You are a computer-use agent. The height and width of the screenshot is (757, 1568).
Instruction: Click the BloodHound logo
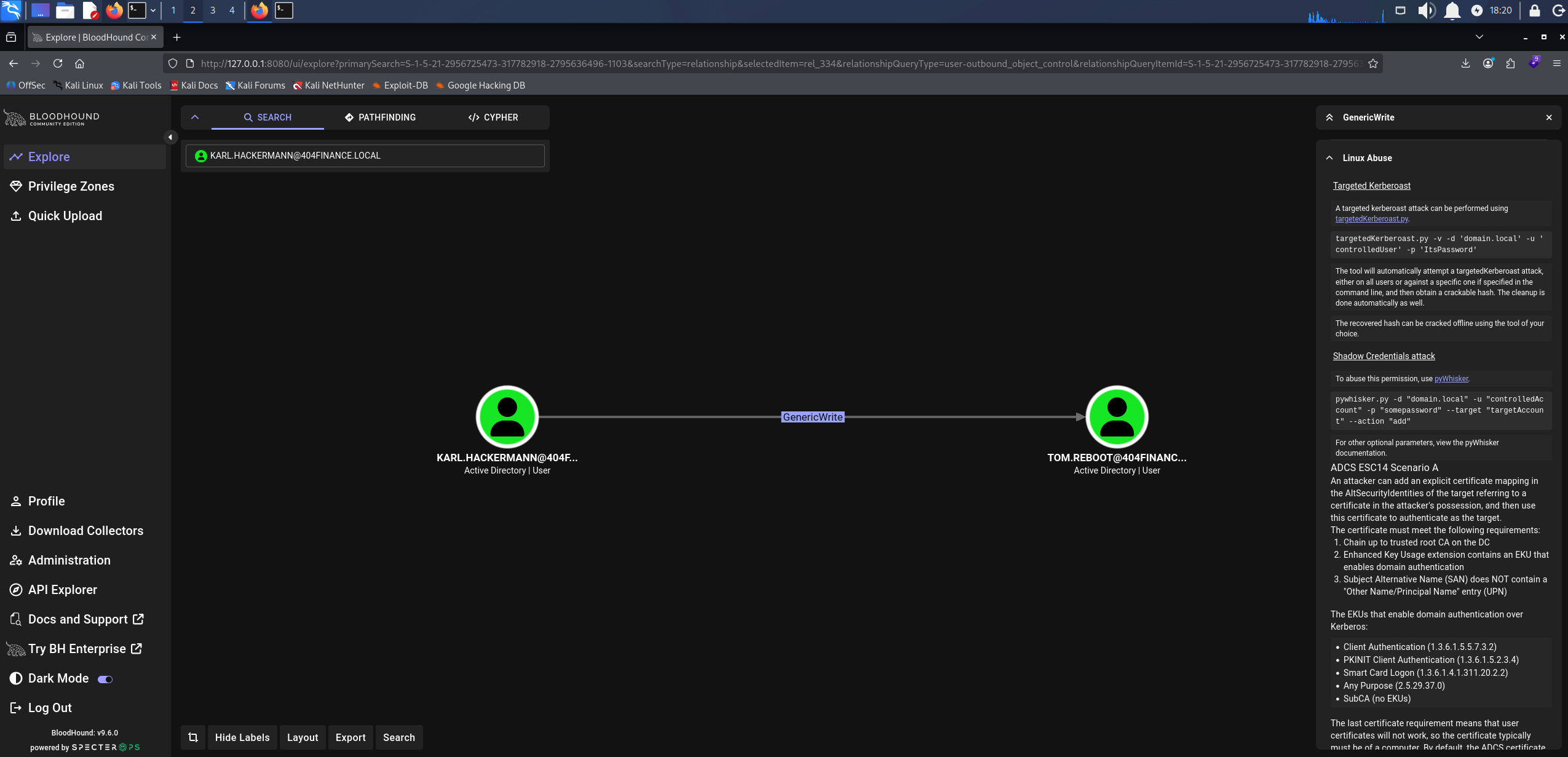point(52,118)
